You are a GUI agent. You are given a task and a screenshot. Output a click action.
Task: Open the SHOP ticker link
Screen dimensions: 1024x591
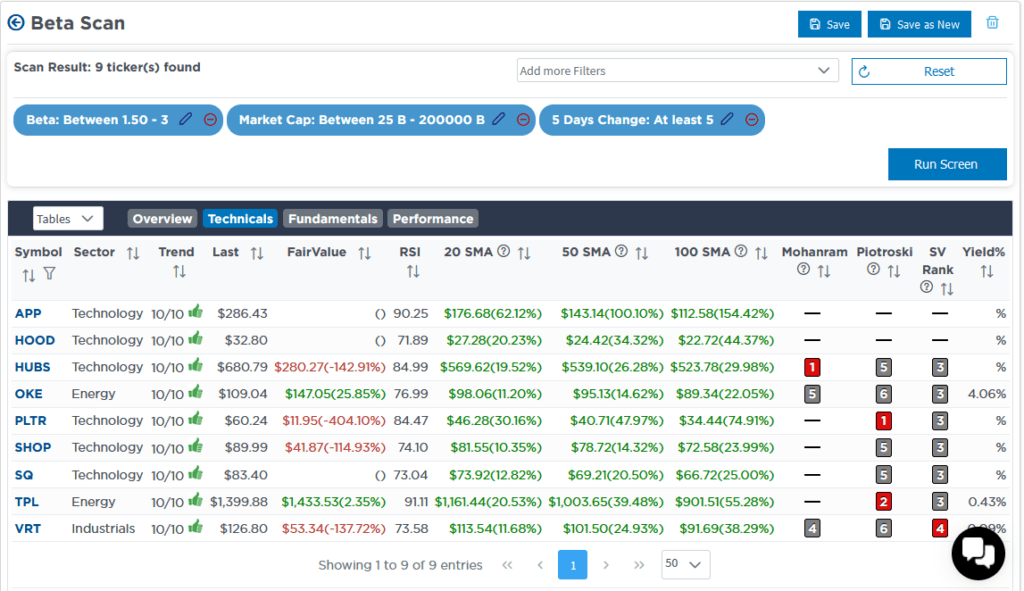pyautogui.click(x=33, y=447)
